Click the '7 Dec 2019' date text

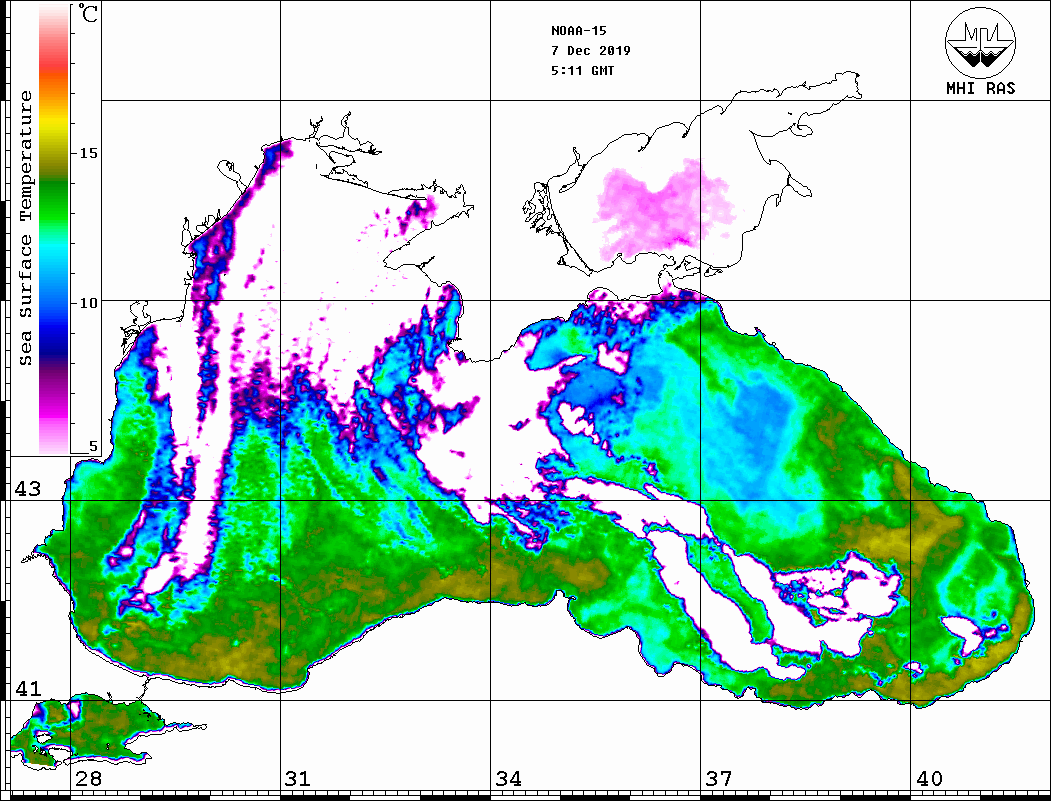click(x=591, y=50)
